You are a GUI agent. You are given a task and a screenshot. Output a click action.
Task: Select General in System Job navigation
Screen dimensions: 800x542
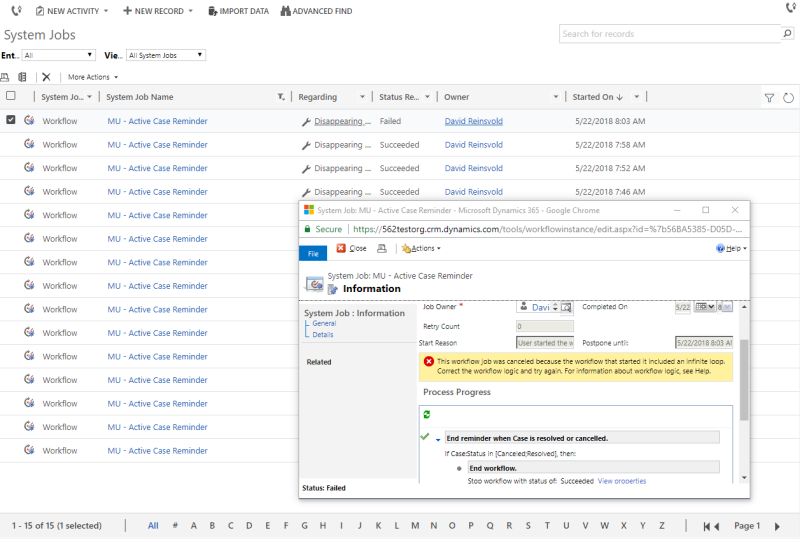click(x=324, y=324)
